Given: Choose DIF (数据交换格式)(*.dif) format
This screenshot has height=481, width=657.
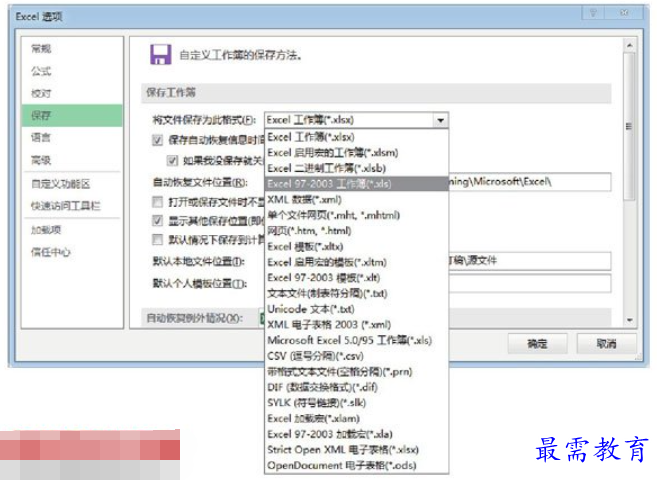Looking at the screenshot, I should [357, 387].
